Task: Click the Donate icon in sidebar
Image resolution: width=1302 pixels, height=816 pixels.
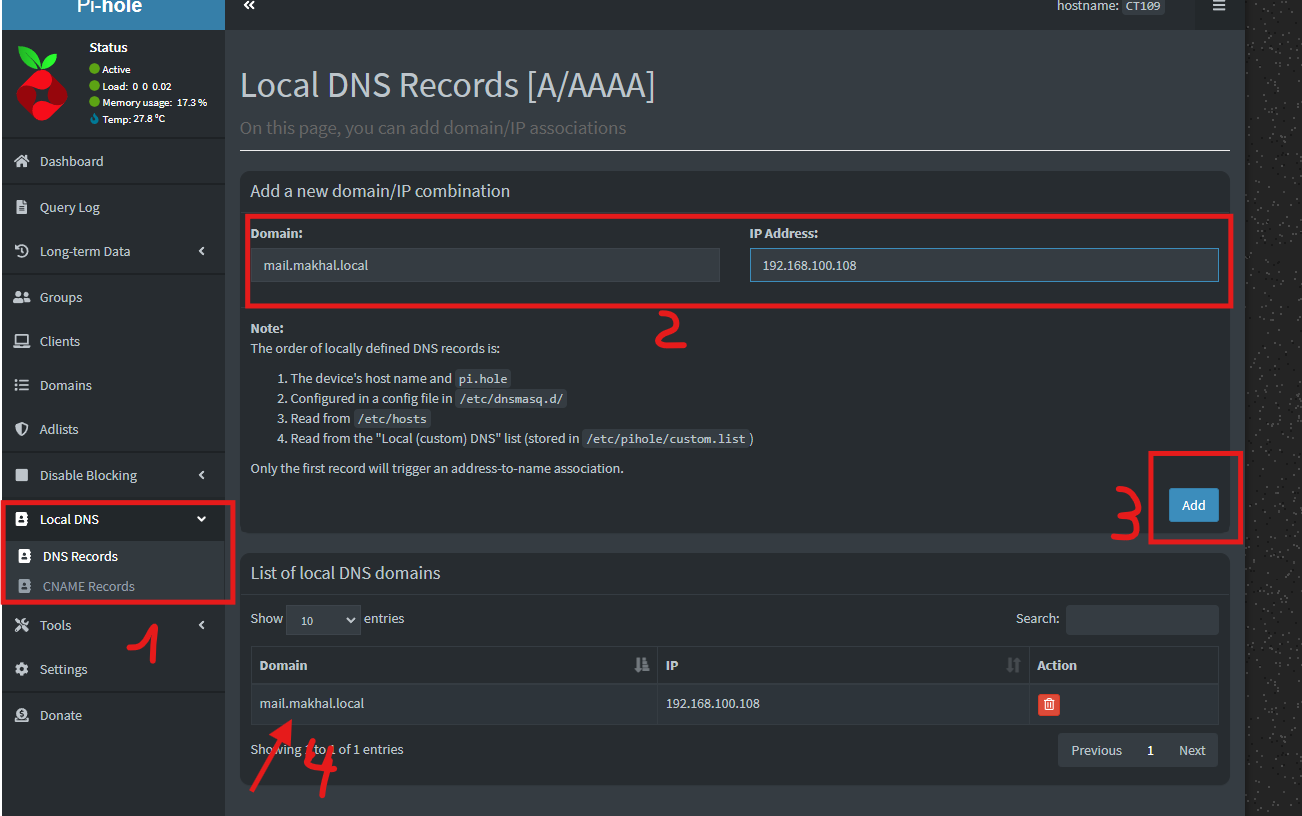Action: (22, 715)
